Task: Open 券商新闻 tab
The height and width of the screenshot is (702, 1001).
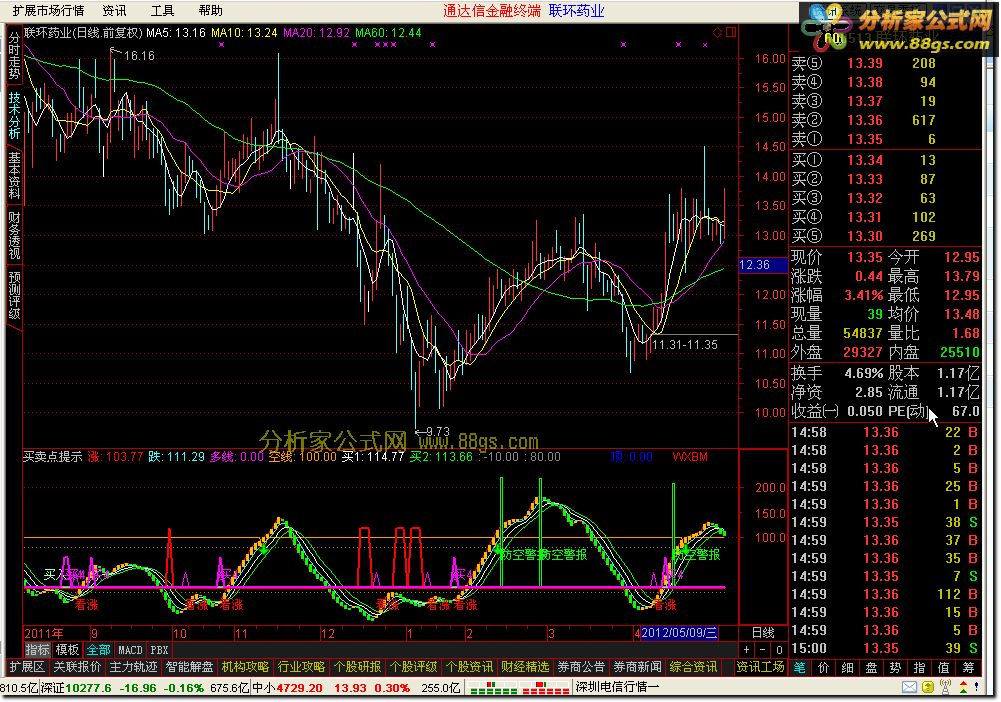Action: (637, 667)
